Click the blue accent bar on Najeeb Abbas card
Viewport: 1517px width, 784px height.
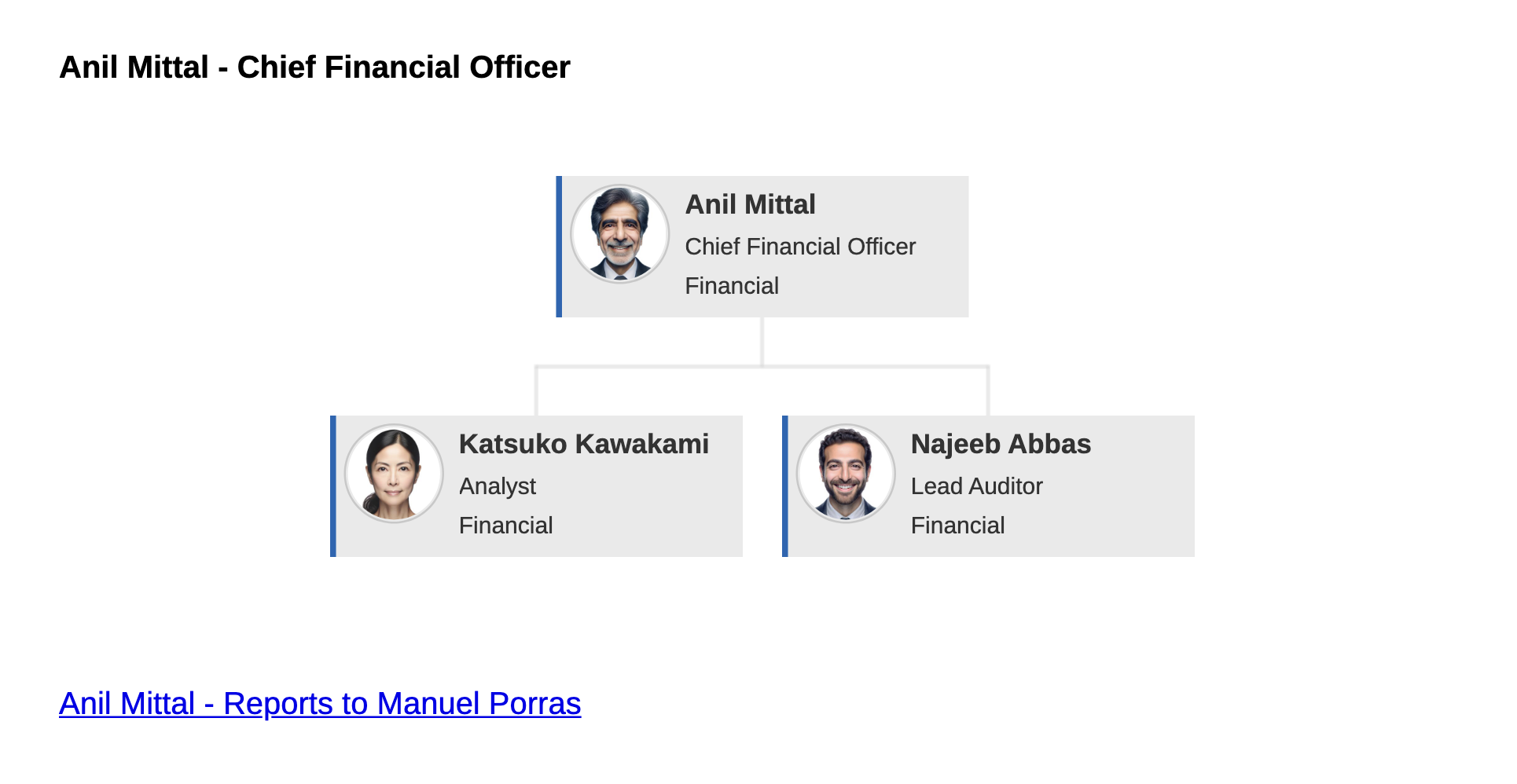tap(785, 486)
